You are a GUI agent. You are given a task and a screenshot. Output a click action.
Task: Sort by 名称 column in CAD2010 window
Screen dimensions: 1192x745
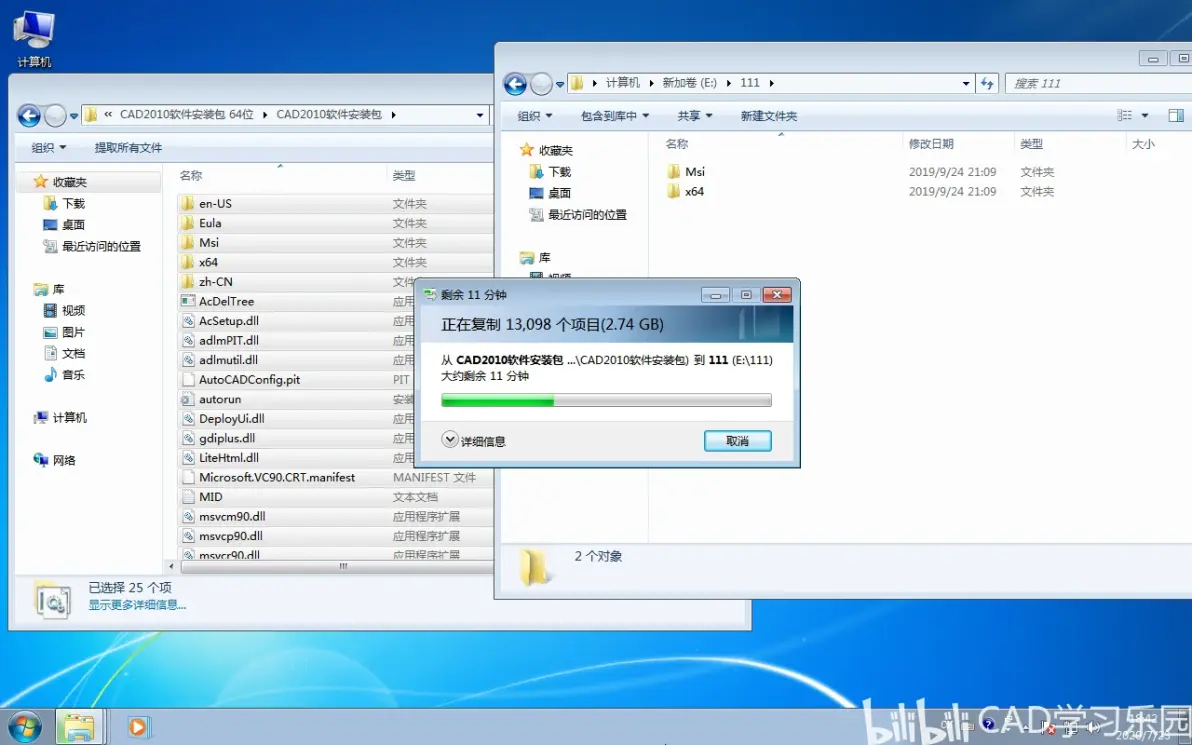[280, 176]
